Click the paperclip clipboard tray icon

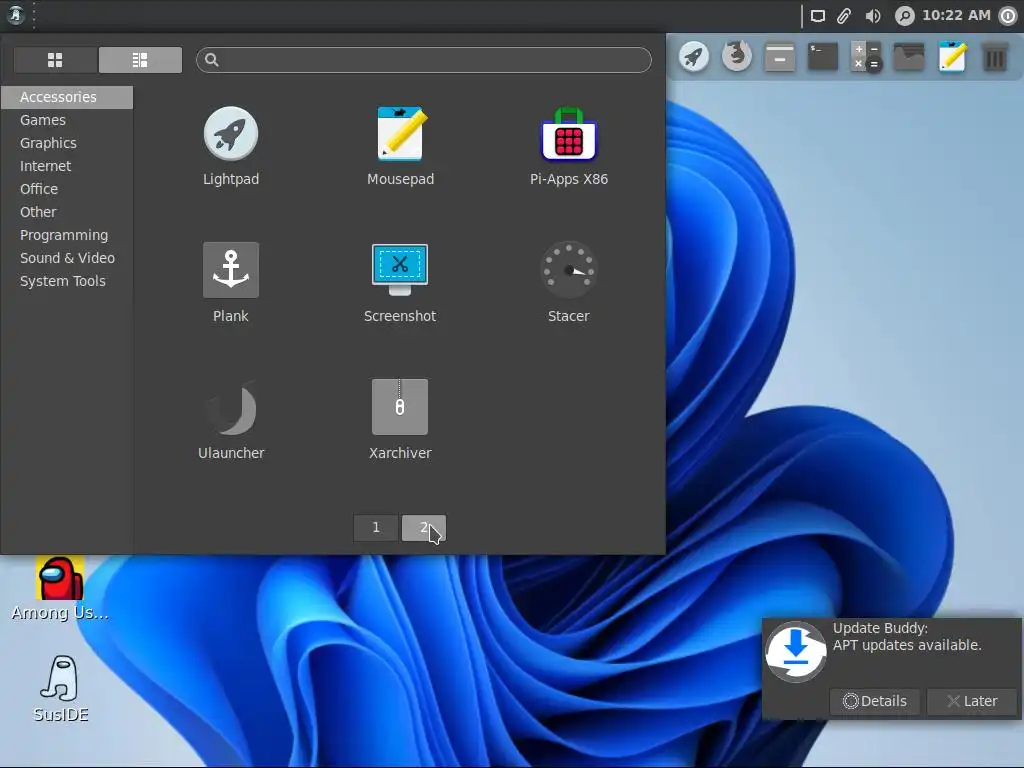(844, 16)
